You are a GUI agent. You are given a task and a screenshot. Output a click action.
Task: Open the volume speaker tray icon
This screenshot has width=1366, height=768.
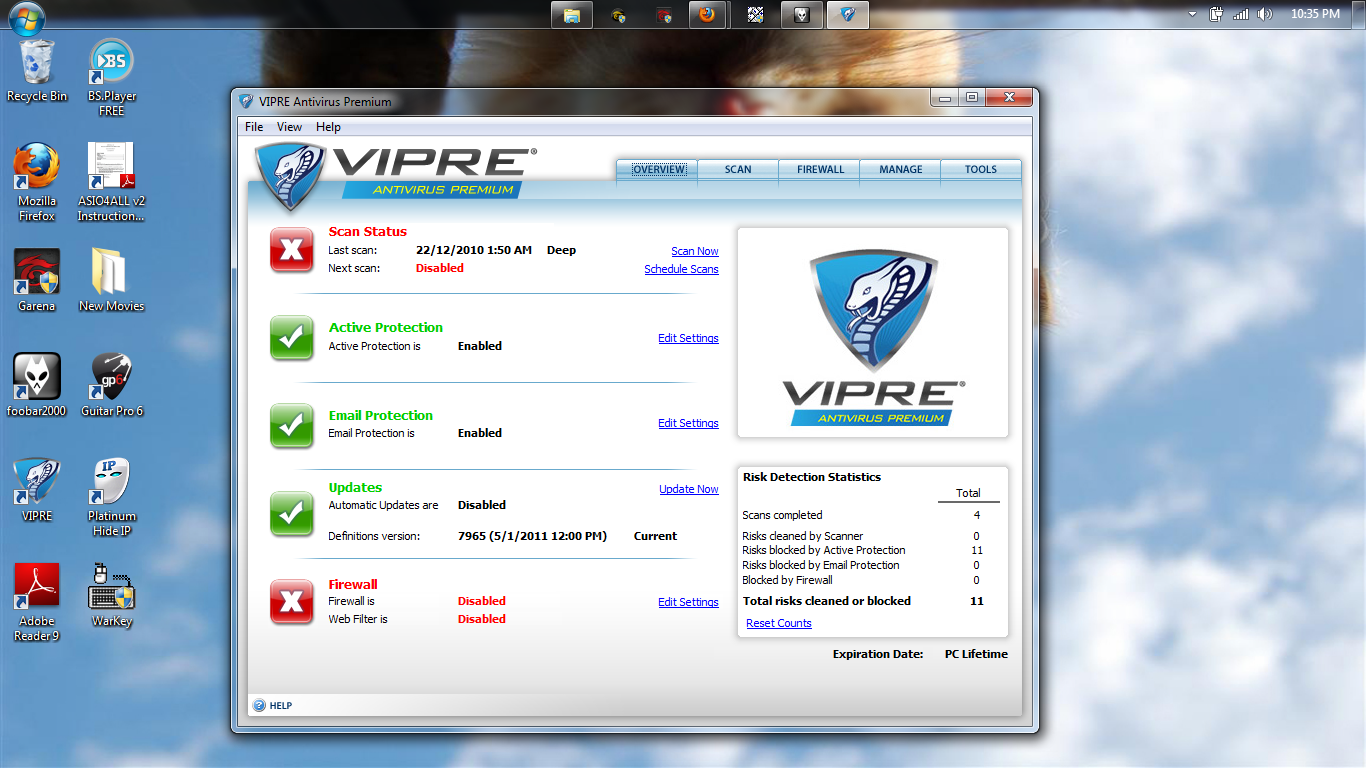[1265, 14]
